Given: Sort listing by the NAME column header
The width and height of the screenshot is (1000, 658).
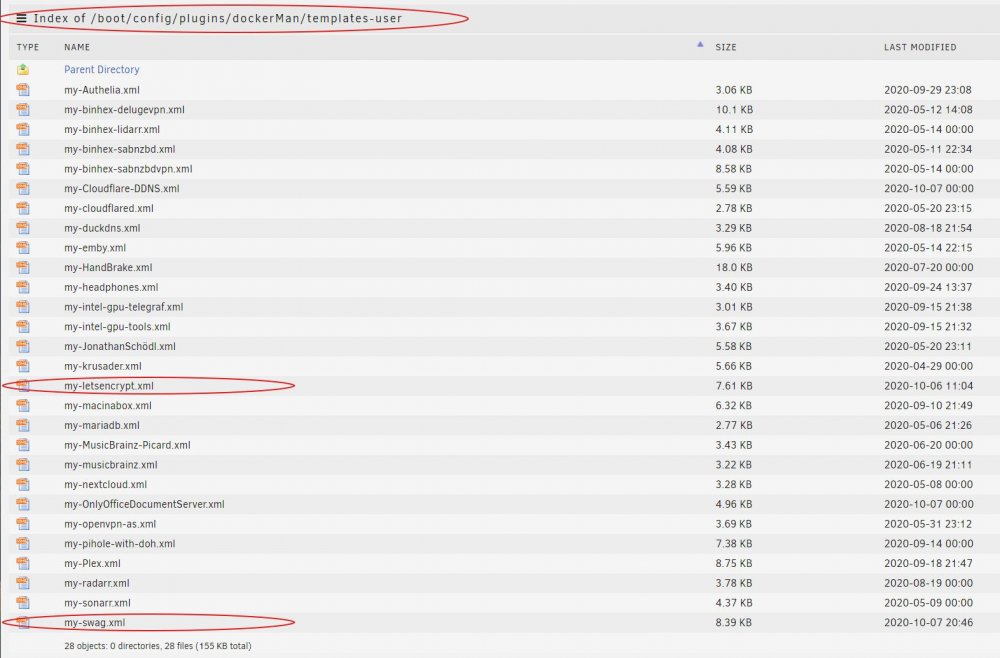Looking at the screenshot, I should tap(77, 47).
